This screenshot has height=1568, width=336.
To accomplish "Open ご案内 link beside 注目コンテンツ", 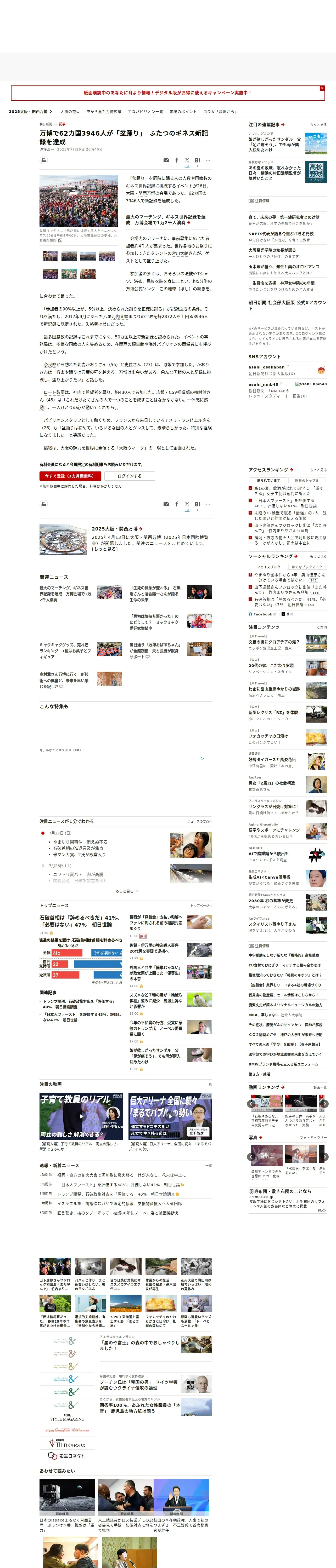I will click(x=321, y=627).
